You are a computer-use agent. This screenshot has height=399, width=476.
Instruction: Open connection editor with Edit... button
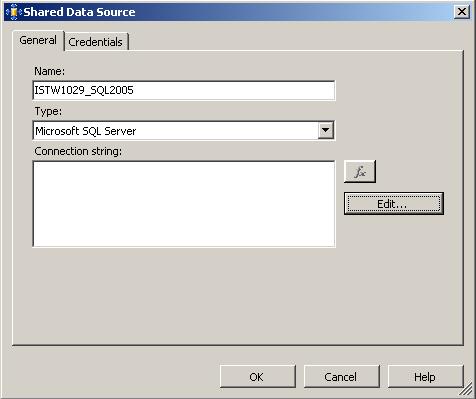click(394, 203)
